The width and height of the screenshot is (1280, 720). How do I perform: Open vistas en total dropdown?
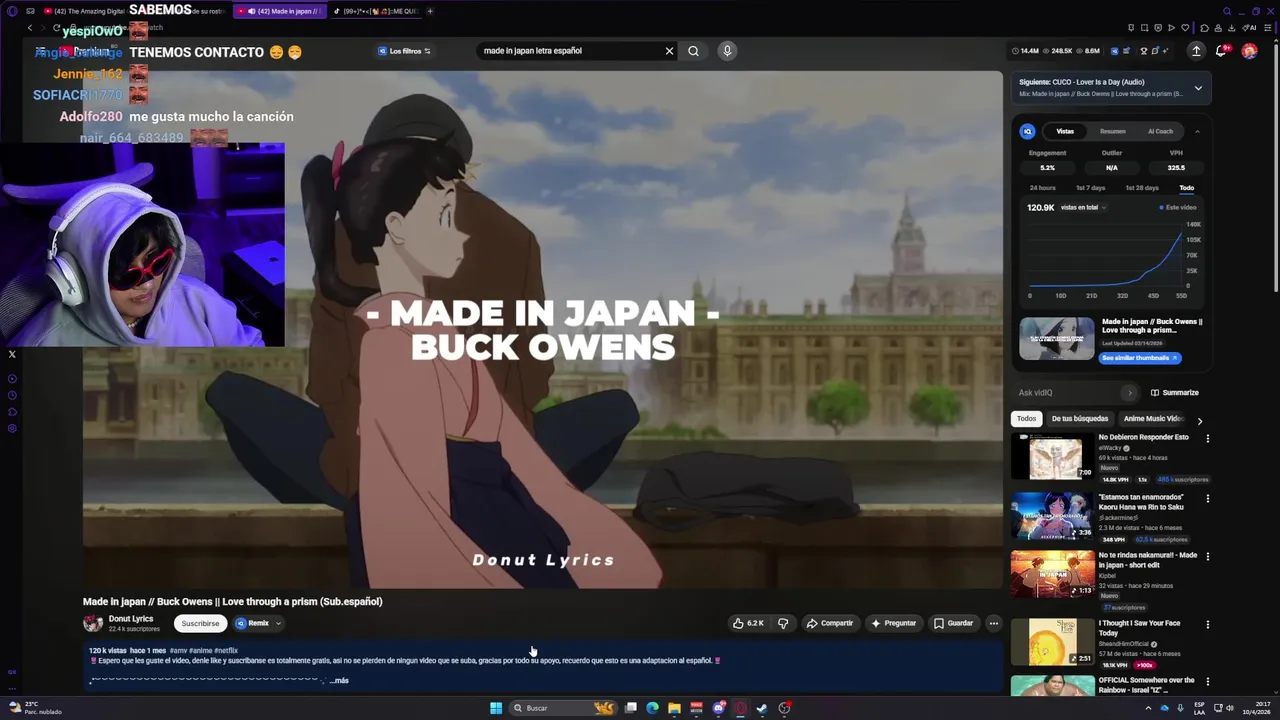pyautogui.click(x=1084, y=207)
